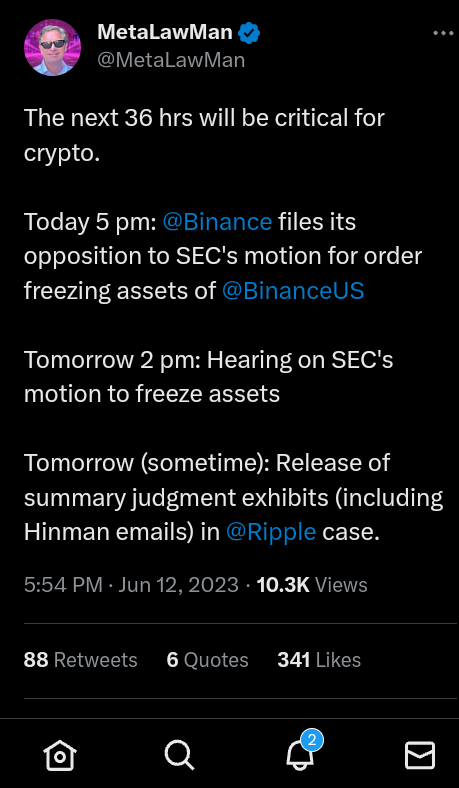Open the @BinanceUS mention
Viewport: 459px width, 788px height.
pyautogui.click(x=293, y=291)
